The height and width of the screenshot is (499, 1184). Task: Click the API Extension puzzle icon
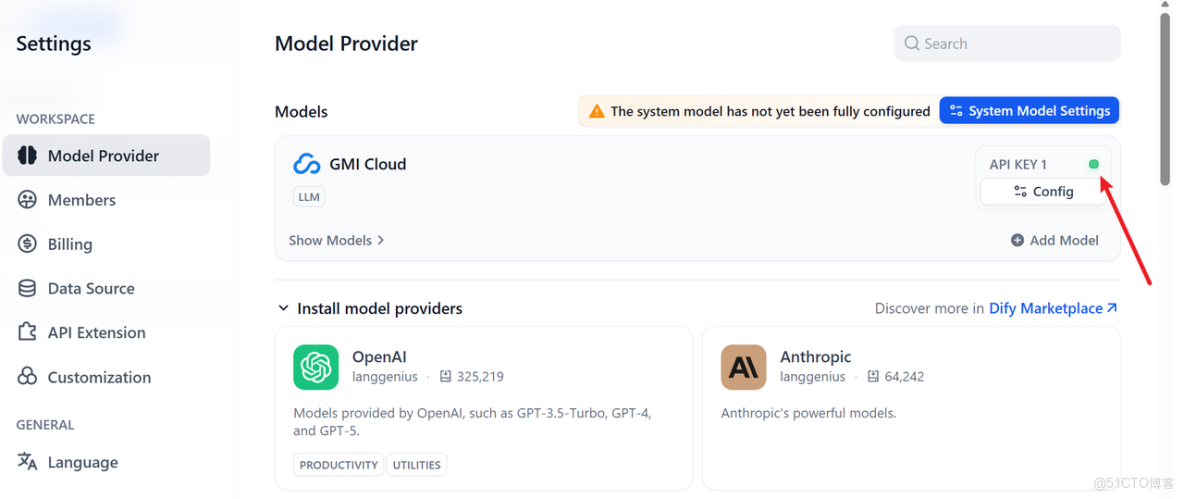tap(27, 332)
